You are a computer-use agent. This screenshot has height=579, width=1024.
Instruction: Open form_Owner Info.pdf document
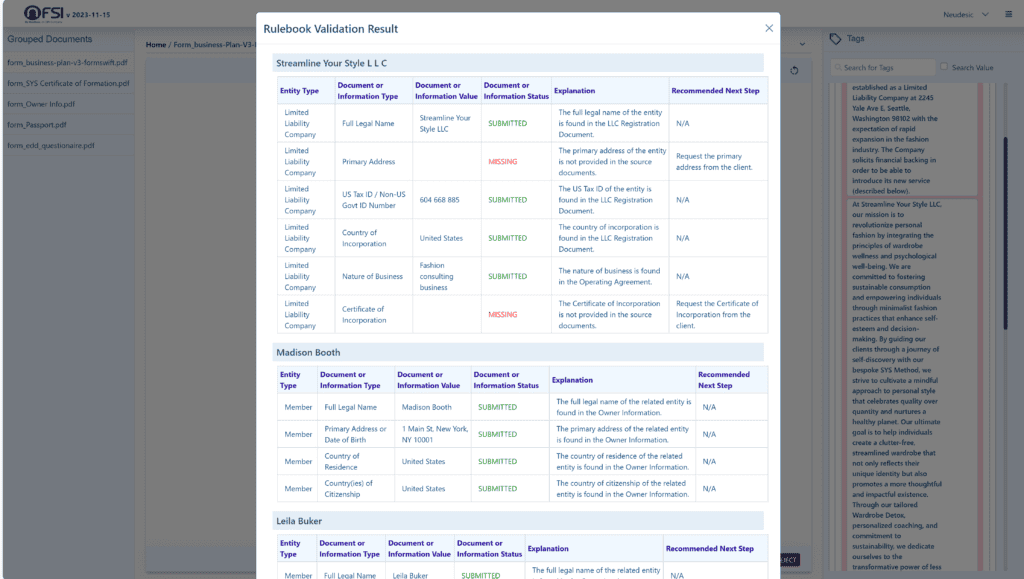40,104
